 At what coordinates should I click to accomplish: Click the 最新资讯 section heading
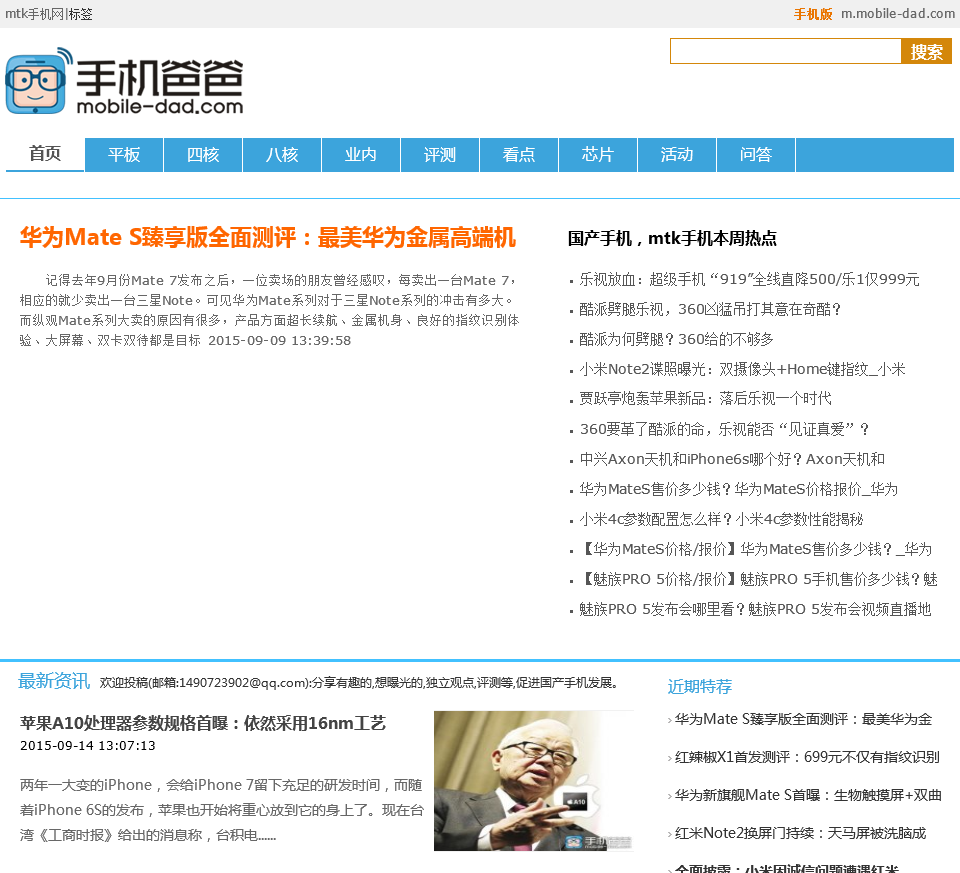pyautogui.click(x=54, y=681)
